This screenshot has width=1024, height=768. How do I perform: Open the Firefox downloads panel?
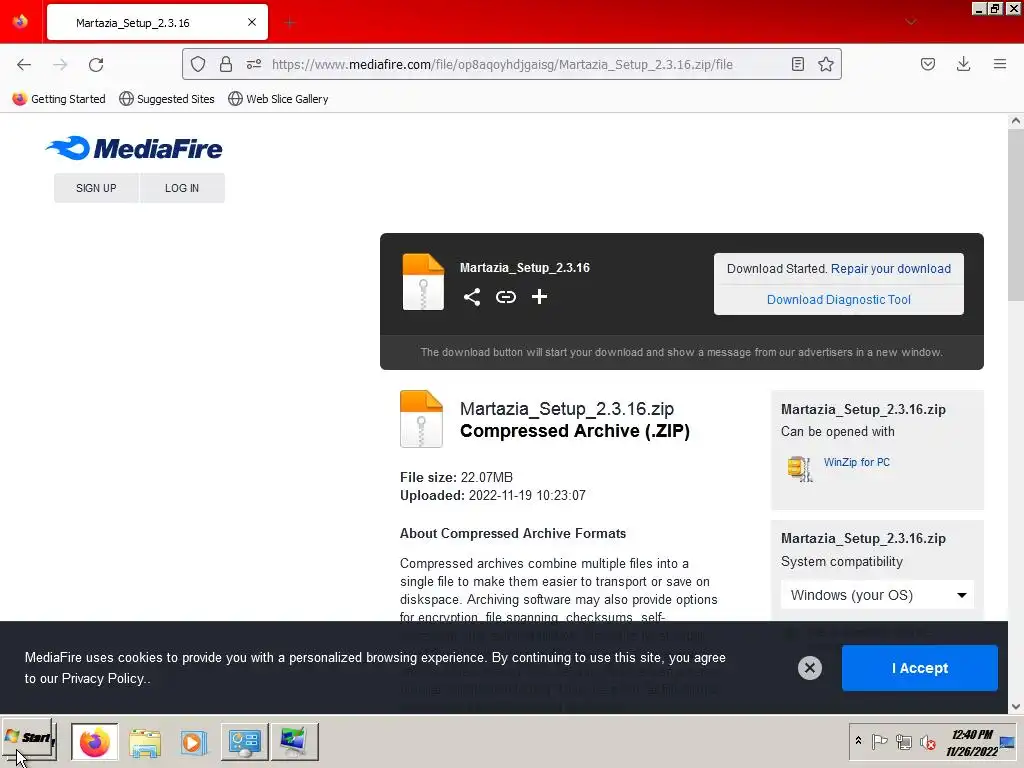click(x=963, y=64)
